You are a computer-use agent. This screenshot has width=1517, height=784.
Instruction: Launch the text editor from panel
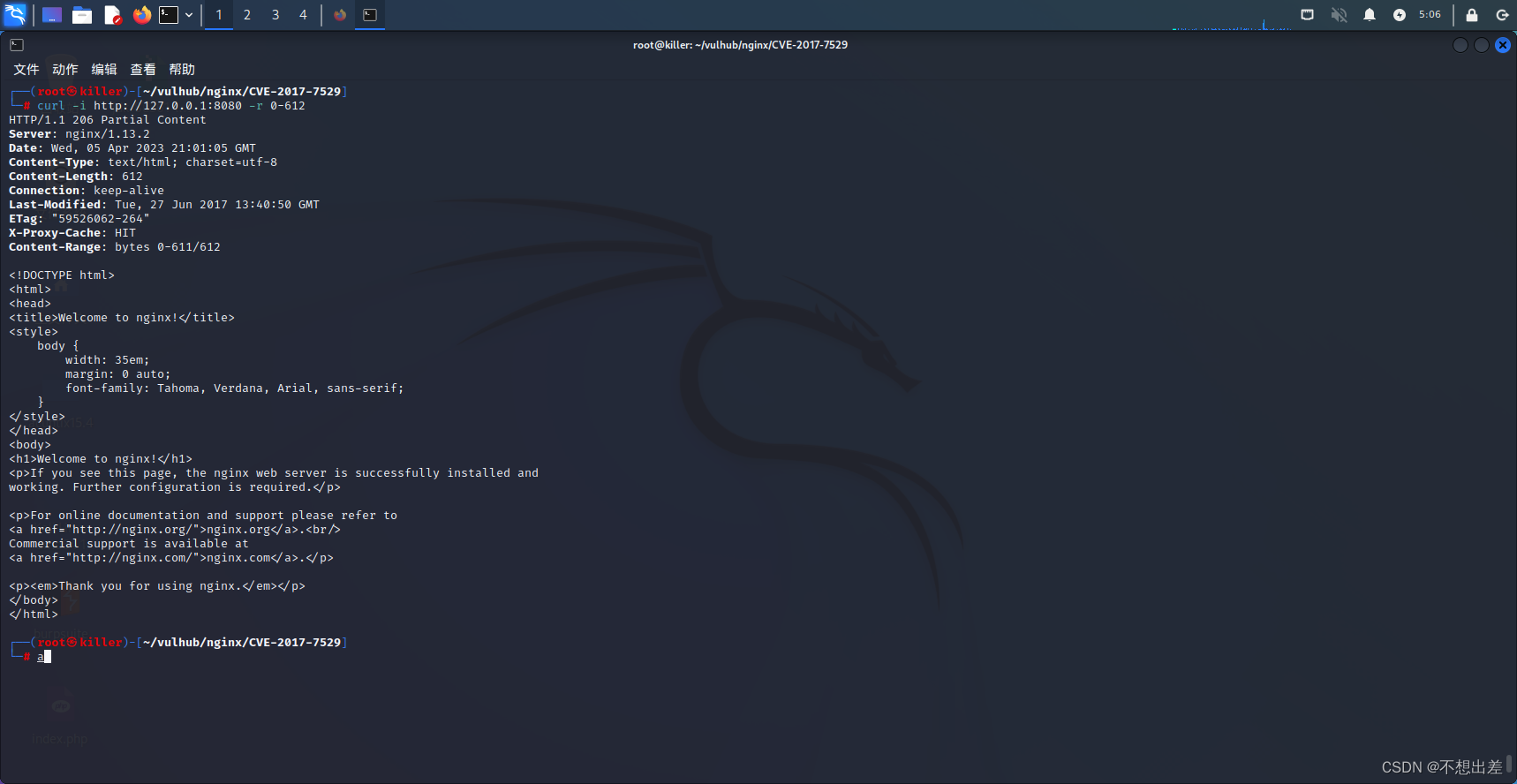[x=112, y=15]
